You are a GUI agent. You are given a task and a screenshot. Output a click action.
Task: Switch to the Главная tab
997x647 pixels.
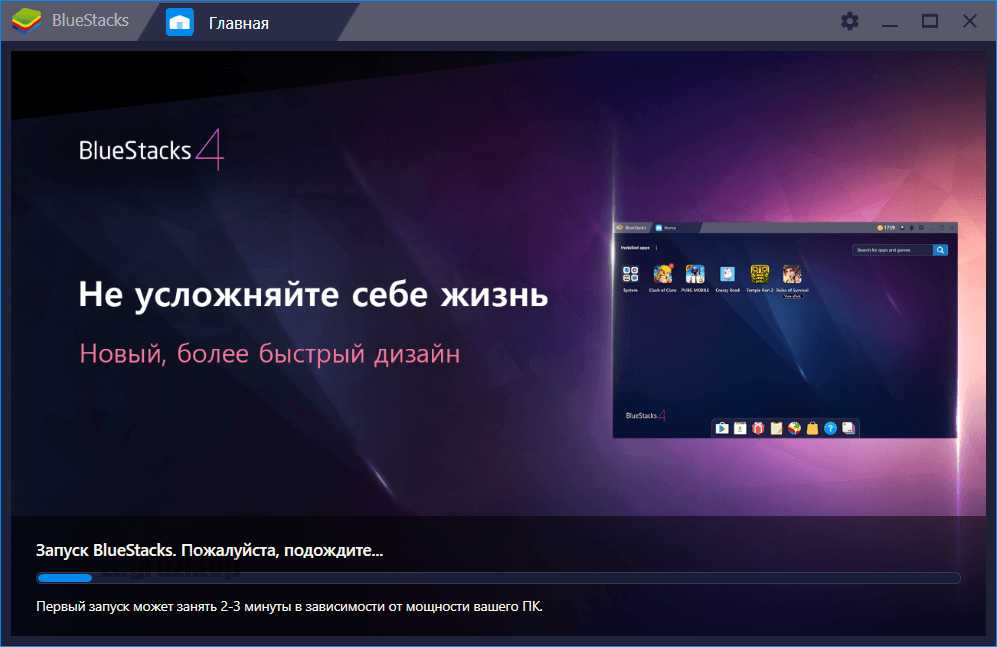tap(248, 22)
